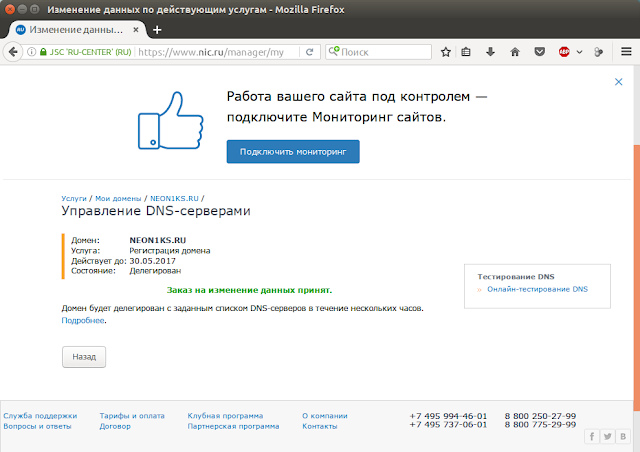Close the Изменение данны... tab
Screen dimensions: 640x452
point(136,30)
